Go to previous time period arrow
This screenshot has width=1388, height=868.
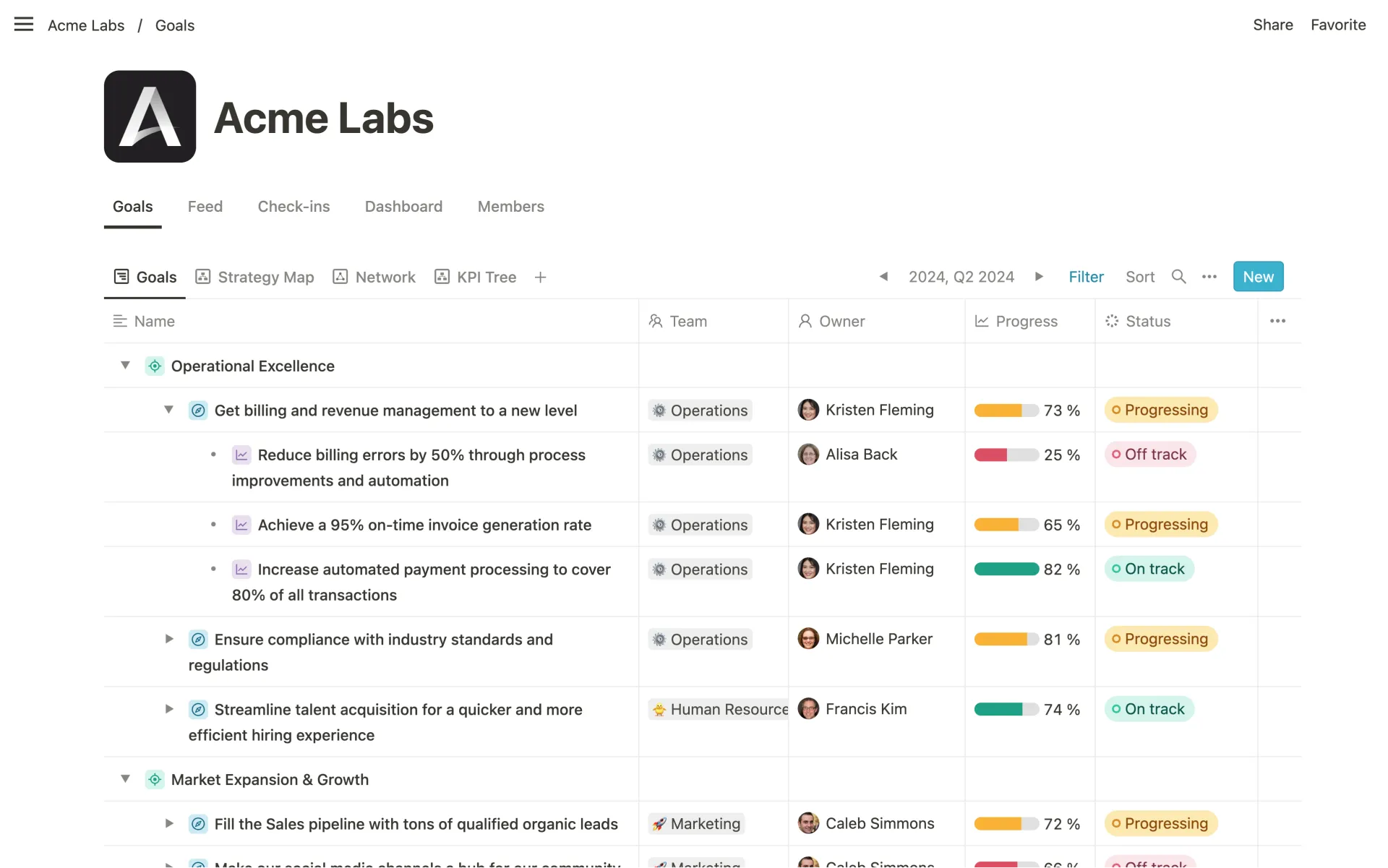pyautogui.click(x=883, y=277)
